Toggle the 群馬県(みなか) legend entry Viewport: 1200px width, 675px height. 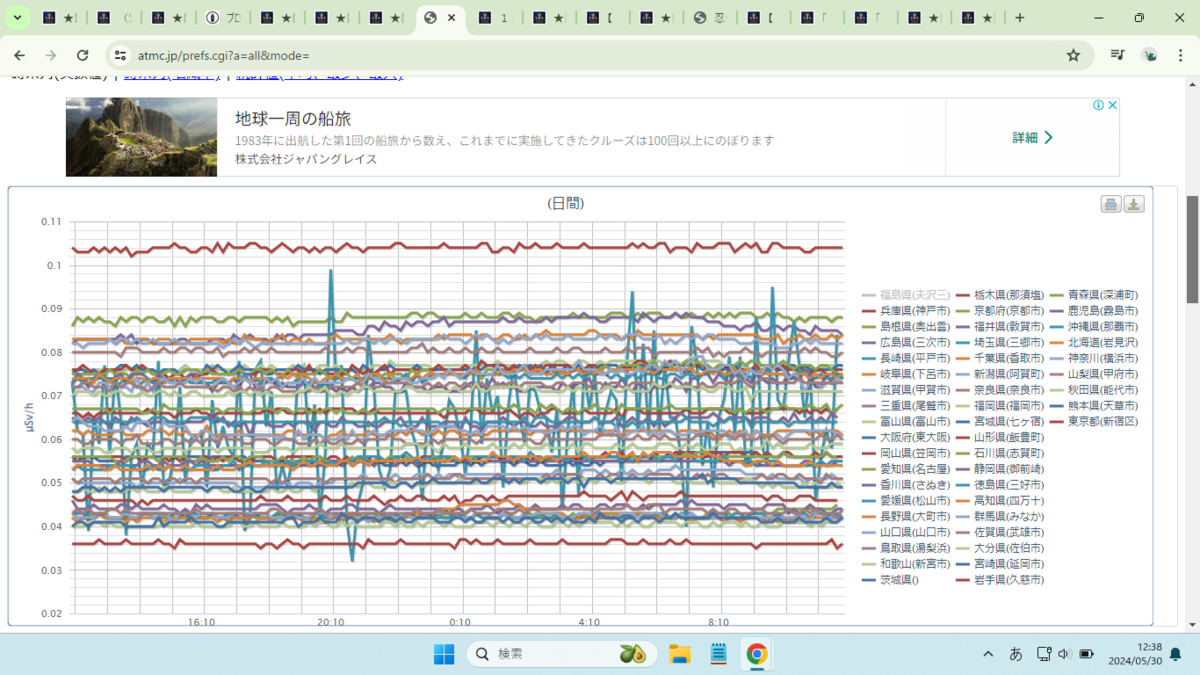1000,517
